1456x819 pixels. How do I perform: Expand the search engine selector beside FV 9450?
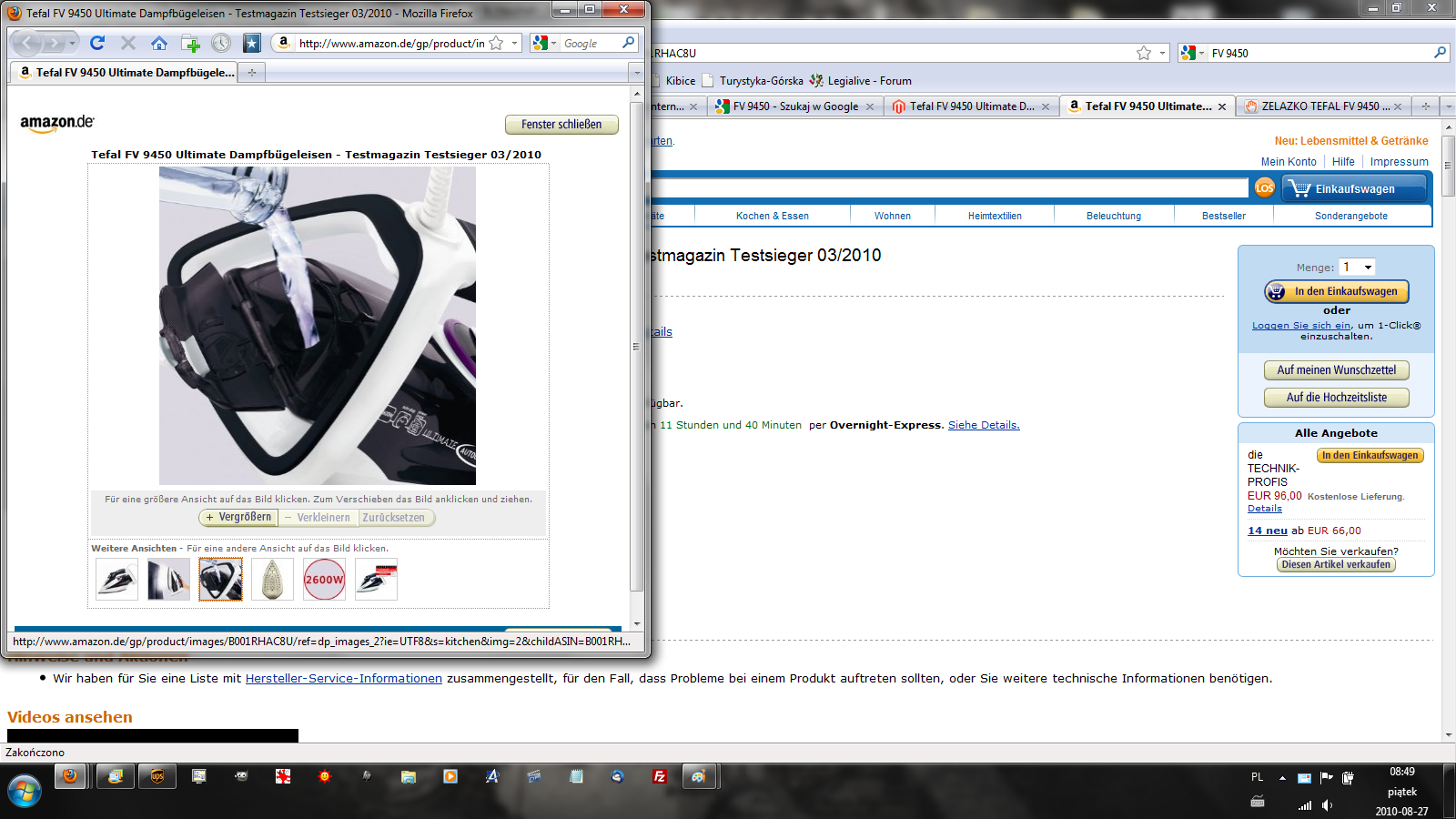click(x=1192, y=53)
